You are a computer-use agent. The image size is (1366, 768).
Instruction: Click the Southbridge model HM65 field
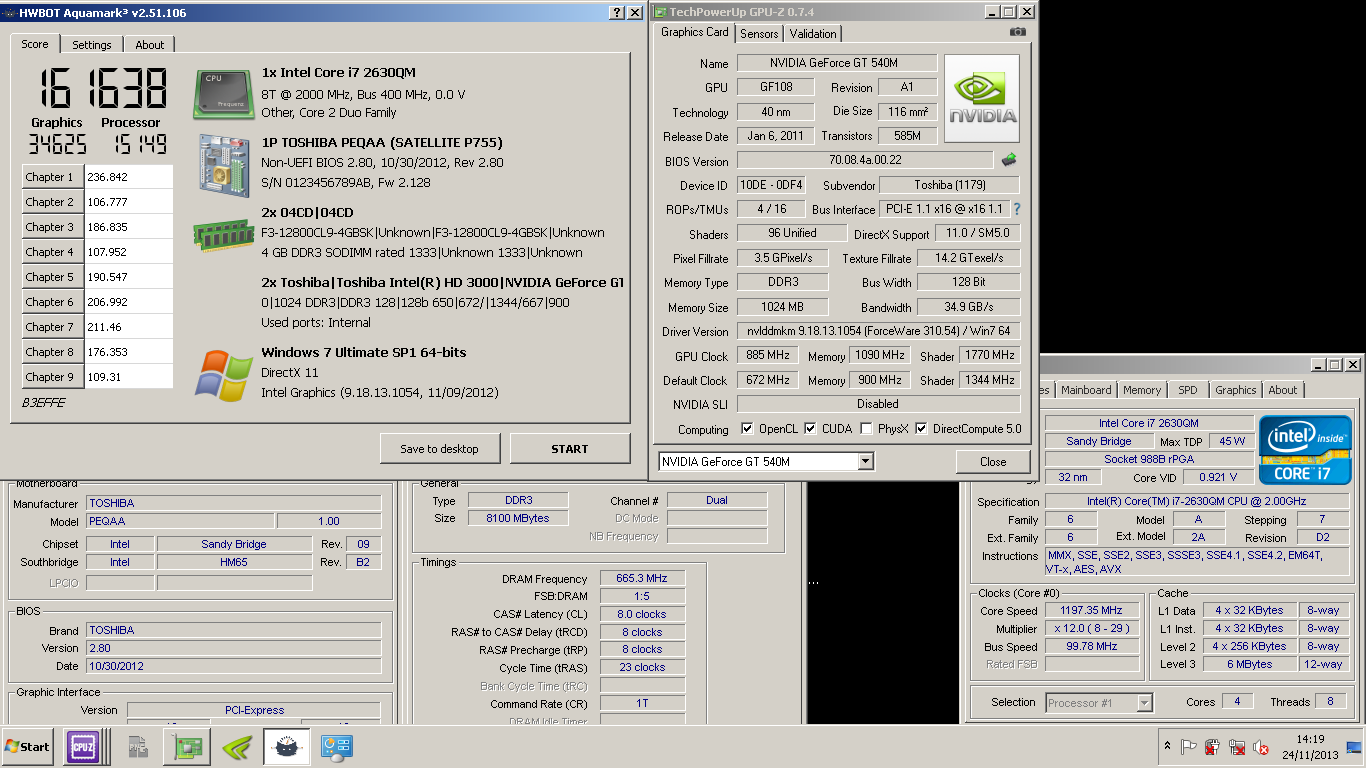click(x=234, y=562)
